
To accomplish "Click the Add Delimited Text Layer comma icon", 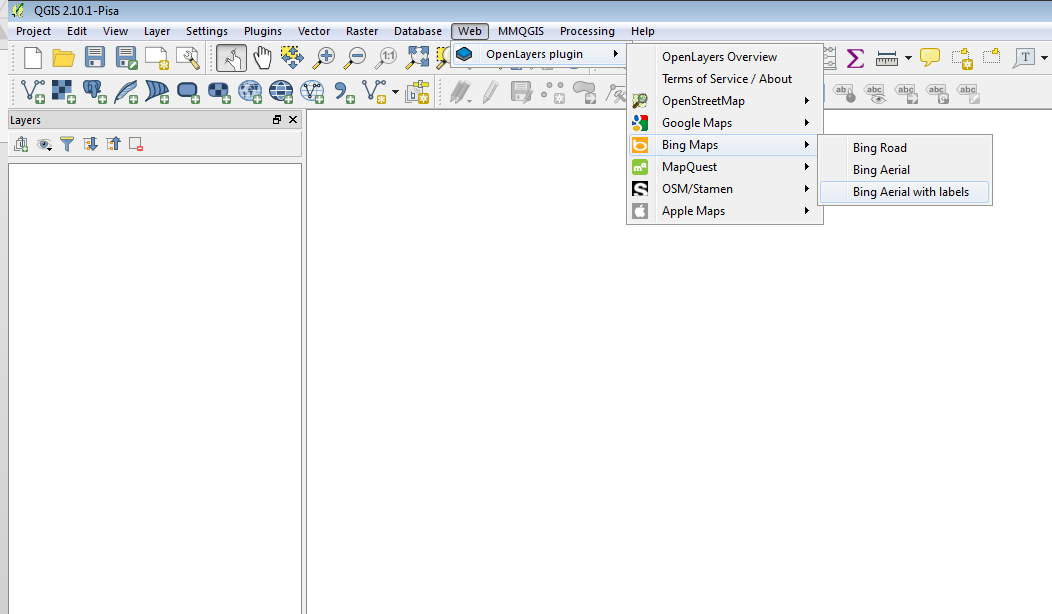I will [x=344, y=91].
